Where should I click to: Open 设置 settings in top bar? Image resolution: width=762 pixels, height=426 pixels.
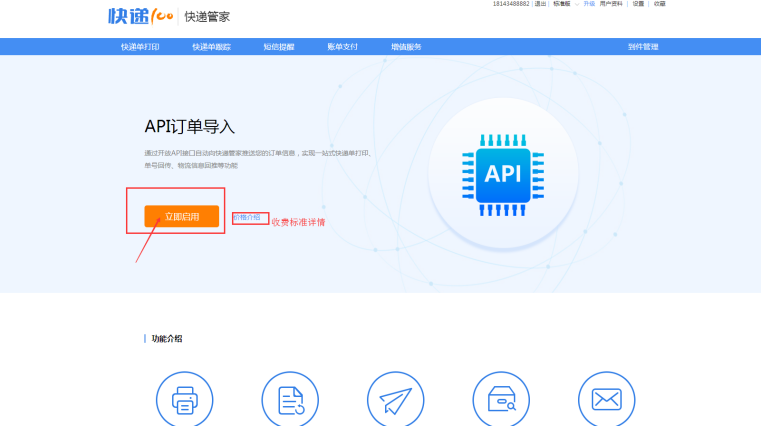pos(638,4)
